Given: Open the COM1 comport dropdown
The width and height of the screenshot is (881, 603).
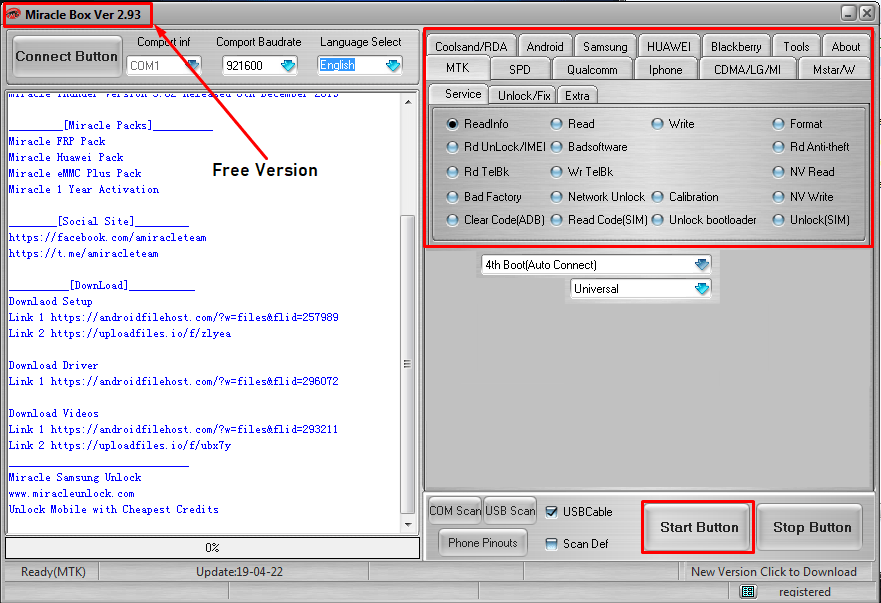Looking at the screenshot, I should [192, 66].
